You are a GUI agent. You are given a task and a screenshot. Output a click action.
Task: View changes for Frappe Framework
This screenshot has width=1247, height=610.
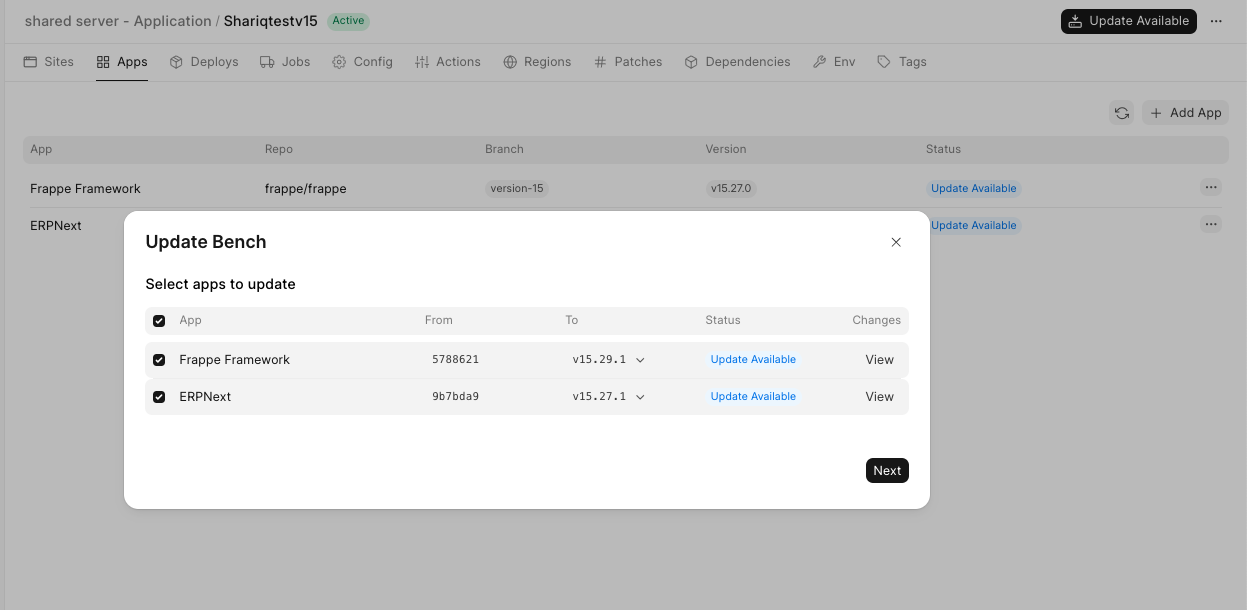879,360
